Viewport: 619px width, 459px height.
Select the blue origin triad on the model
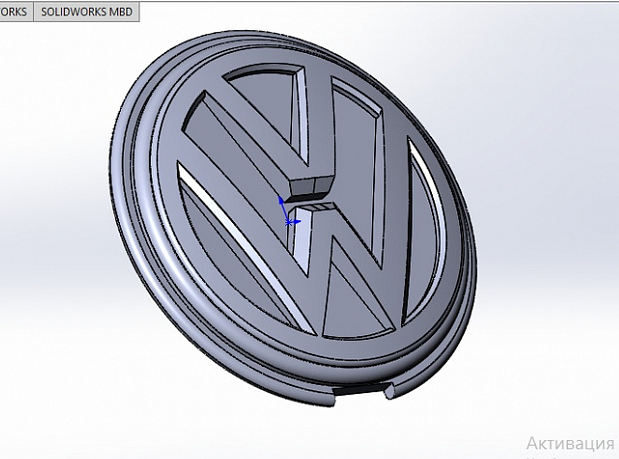coord(289,212)
